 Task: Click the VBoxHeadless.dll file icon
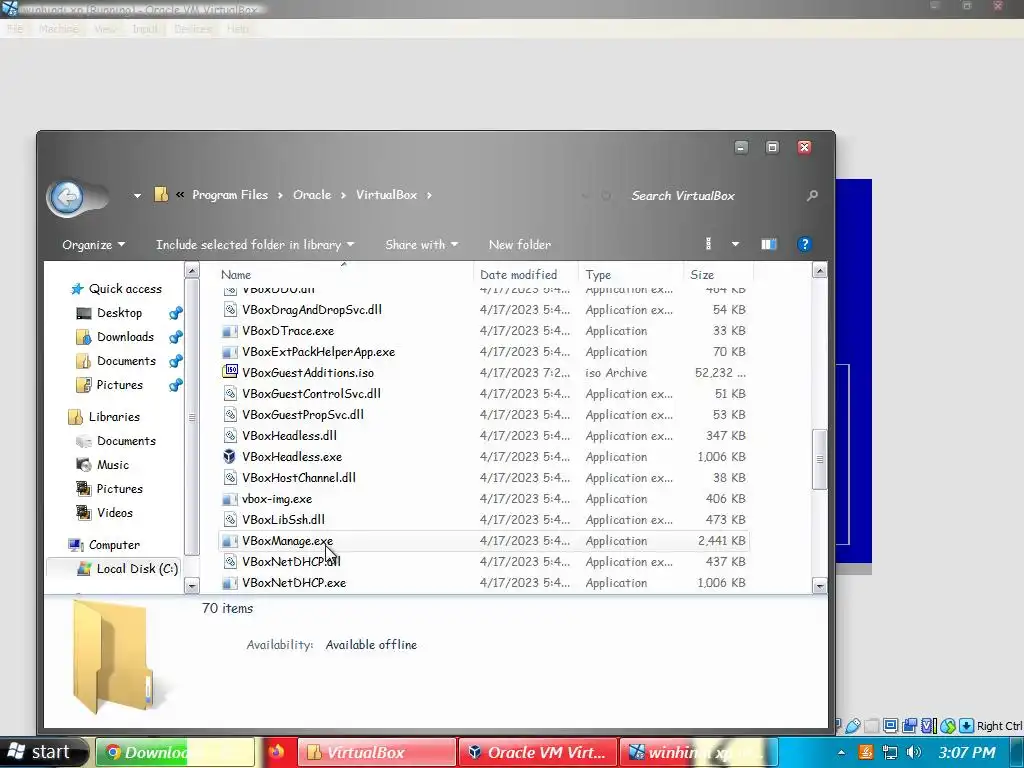pyautogui.click(x=230, y=436)
